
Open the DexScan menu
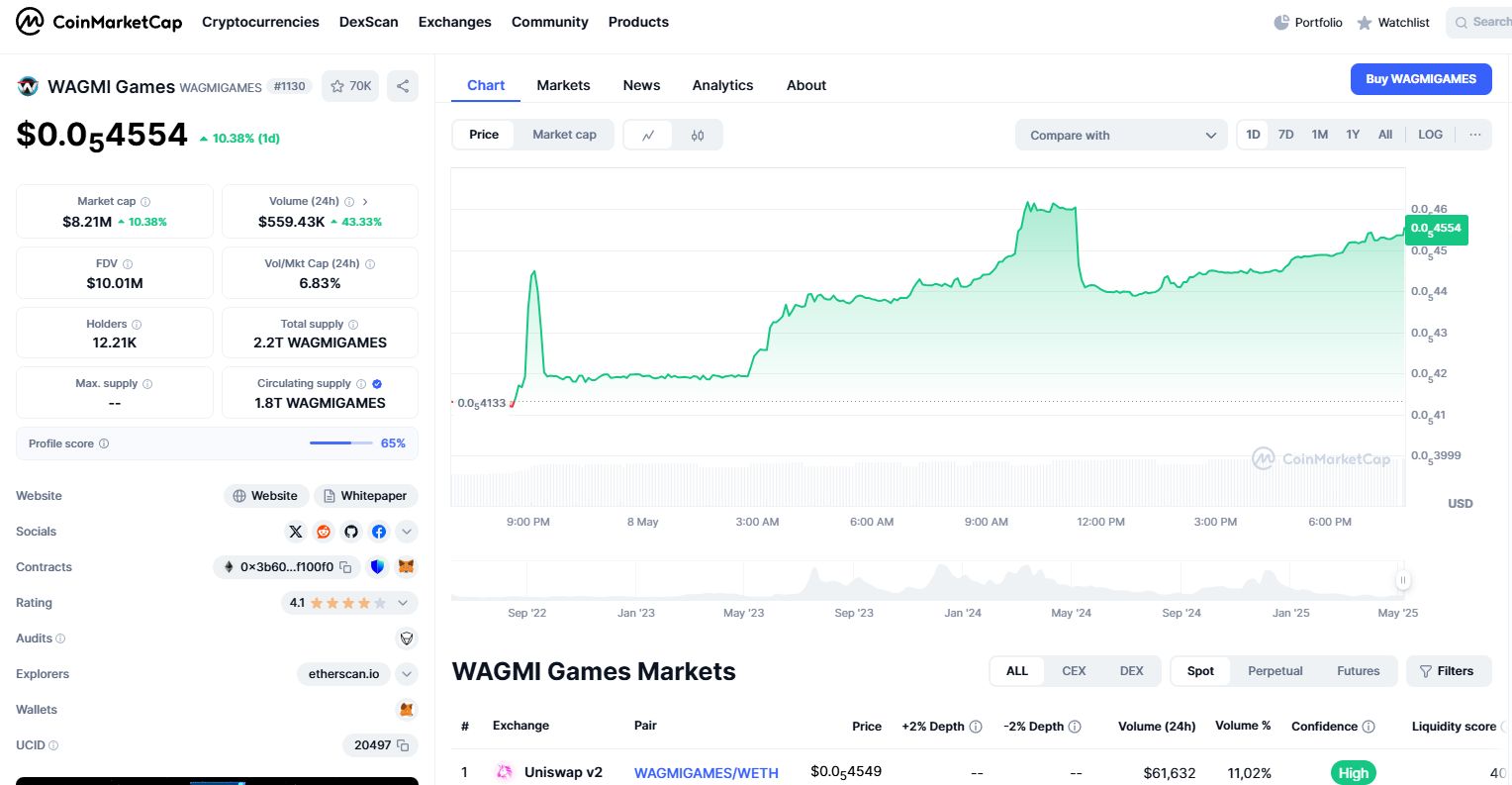(368, 22)
